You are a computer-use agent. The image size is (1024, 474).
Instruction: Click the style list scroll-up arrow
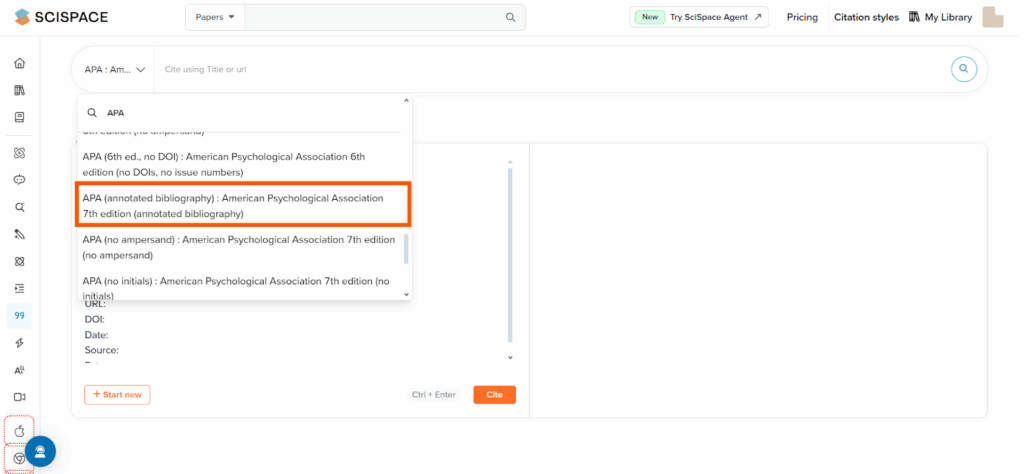[406, 101]
